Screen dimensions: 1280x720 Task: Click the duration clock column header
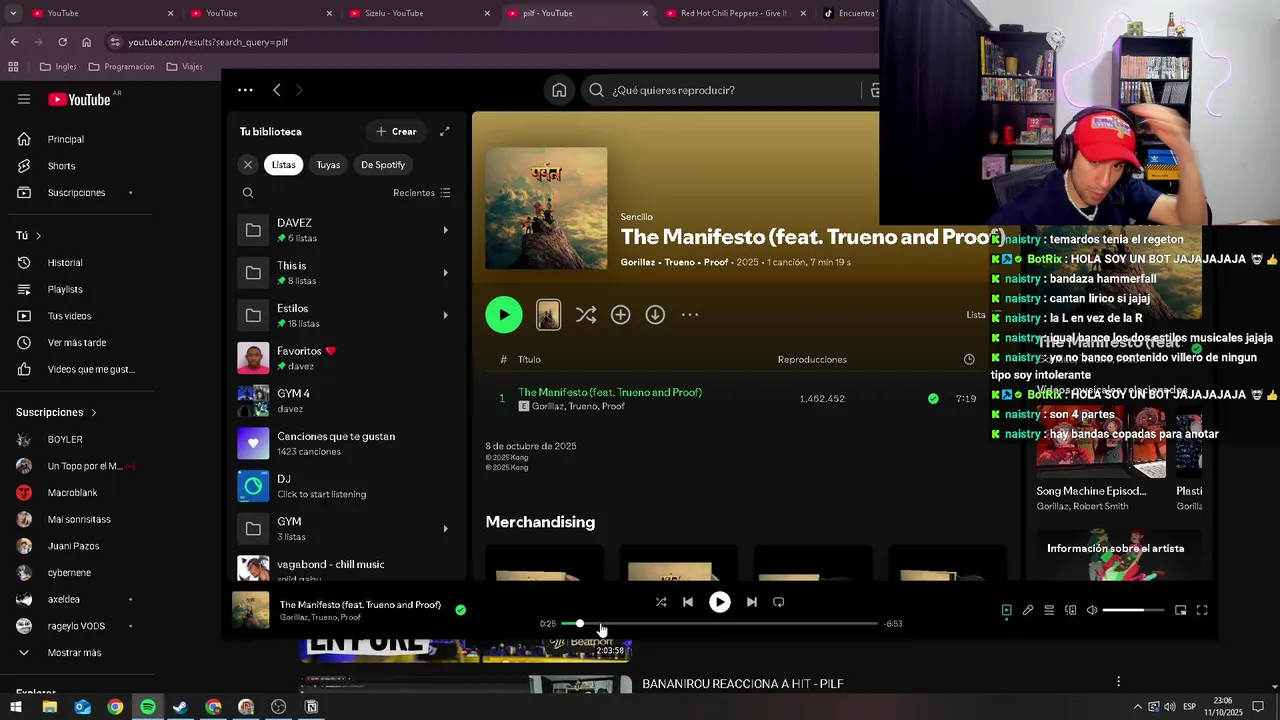[x=969, y=359]
